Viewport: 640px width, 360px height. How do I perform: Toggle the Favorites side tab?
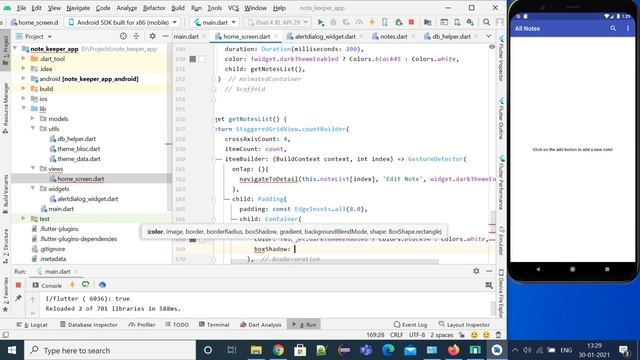5,295
